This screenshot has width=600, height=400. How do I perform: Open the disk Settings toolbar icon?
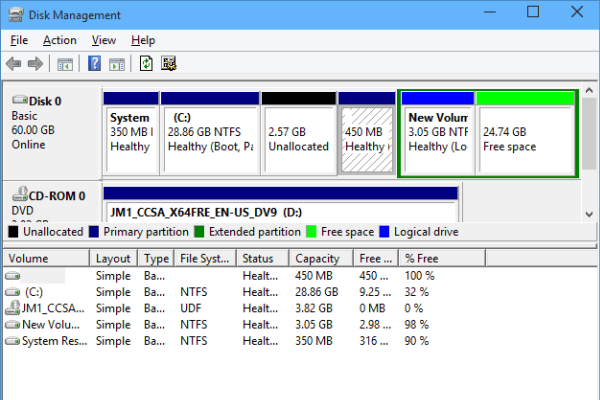coord(169,64)
